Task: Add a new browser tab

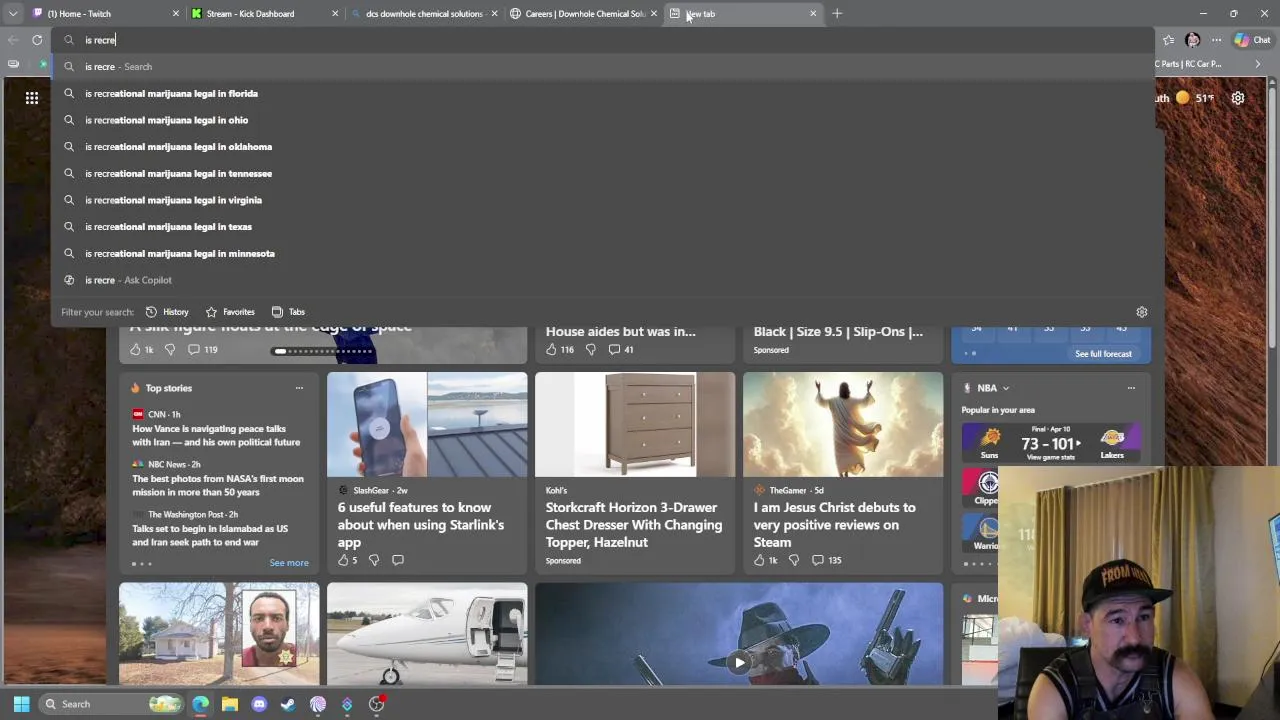Action: click(x=837, y=14)
